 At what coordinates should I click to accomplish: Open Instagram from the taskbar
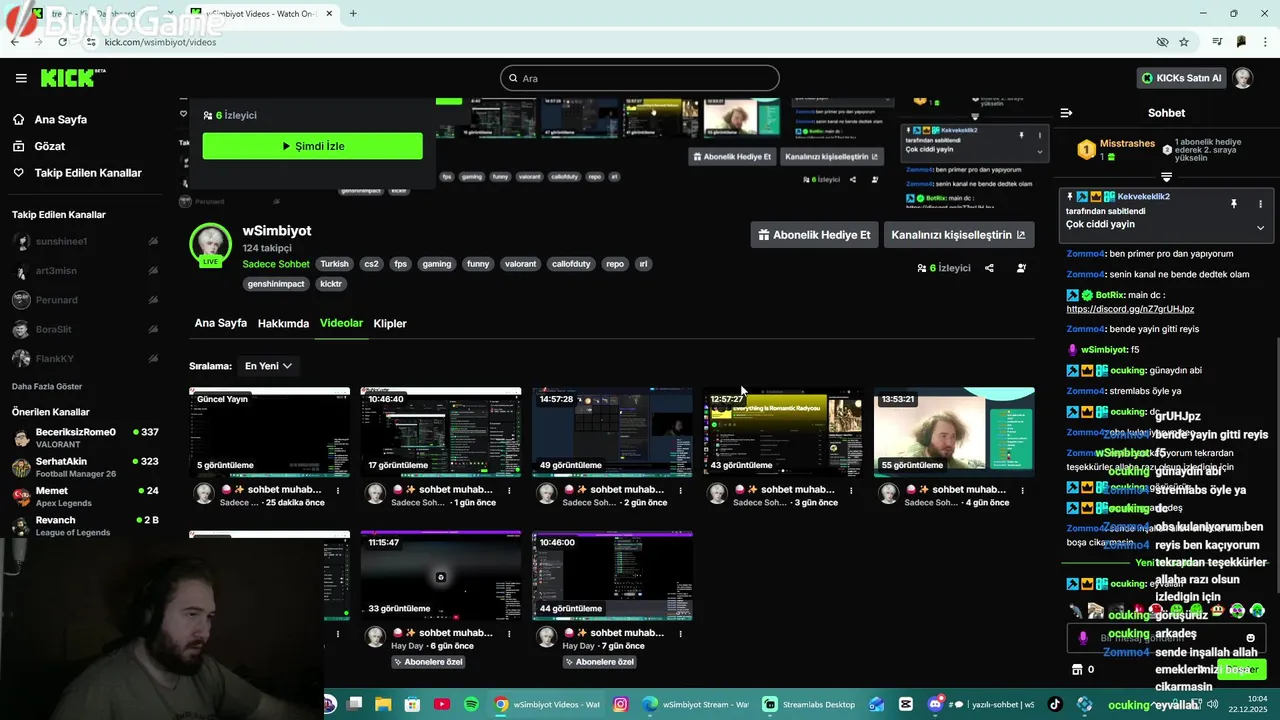coord(620,704)
